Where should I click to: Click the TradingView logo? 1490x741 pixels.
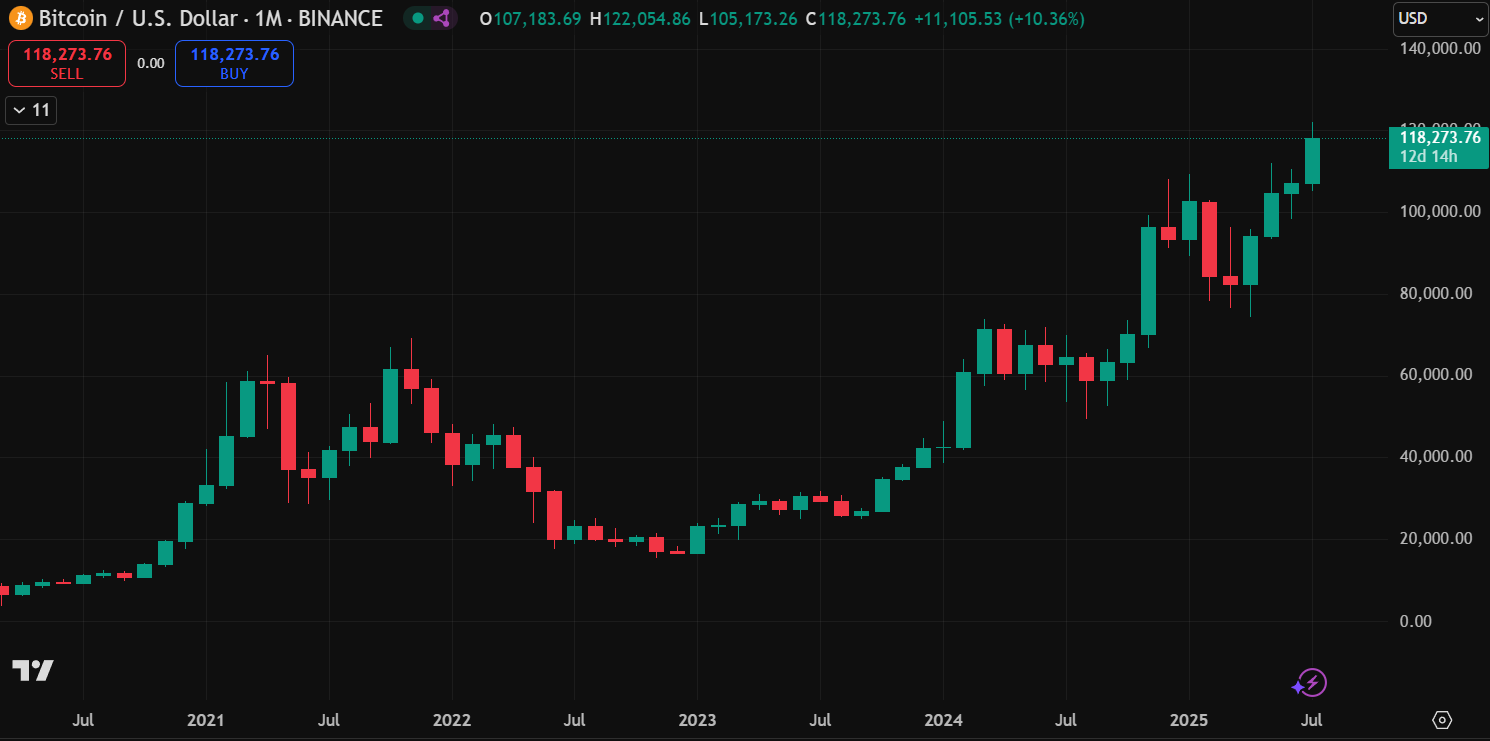(33, 671)
